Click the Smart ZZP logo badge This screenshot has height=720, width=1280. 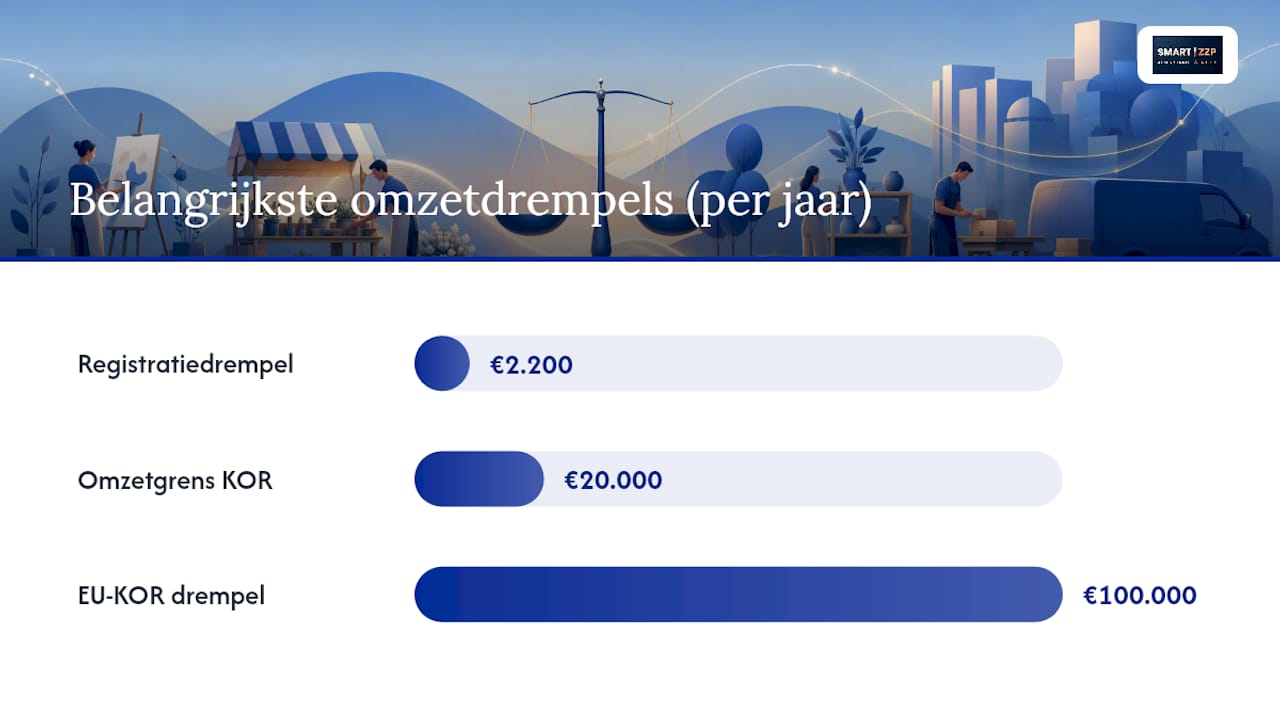click(1187, 54)
